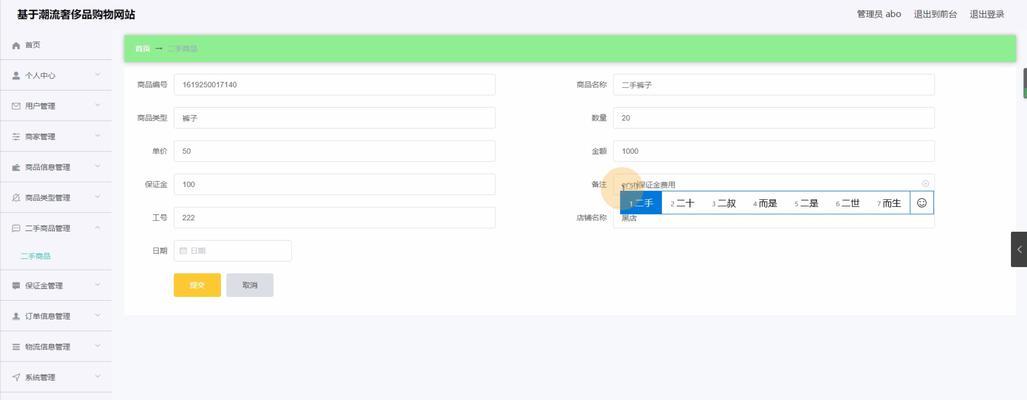Expand the 订单信息管理 chevron
The height and width of the screenshot is (400, 1027).
[98, 316]
